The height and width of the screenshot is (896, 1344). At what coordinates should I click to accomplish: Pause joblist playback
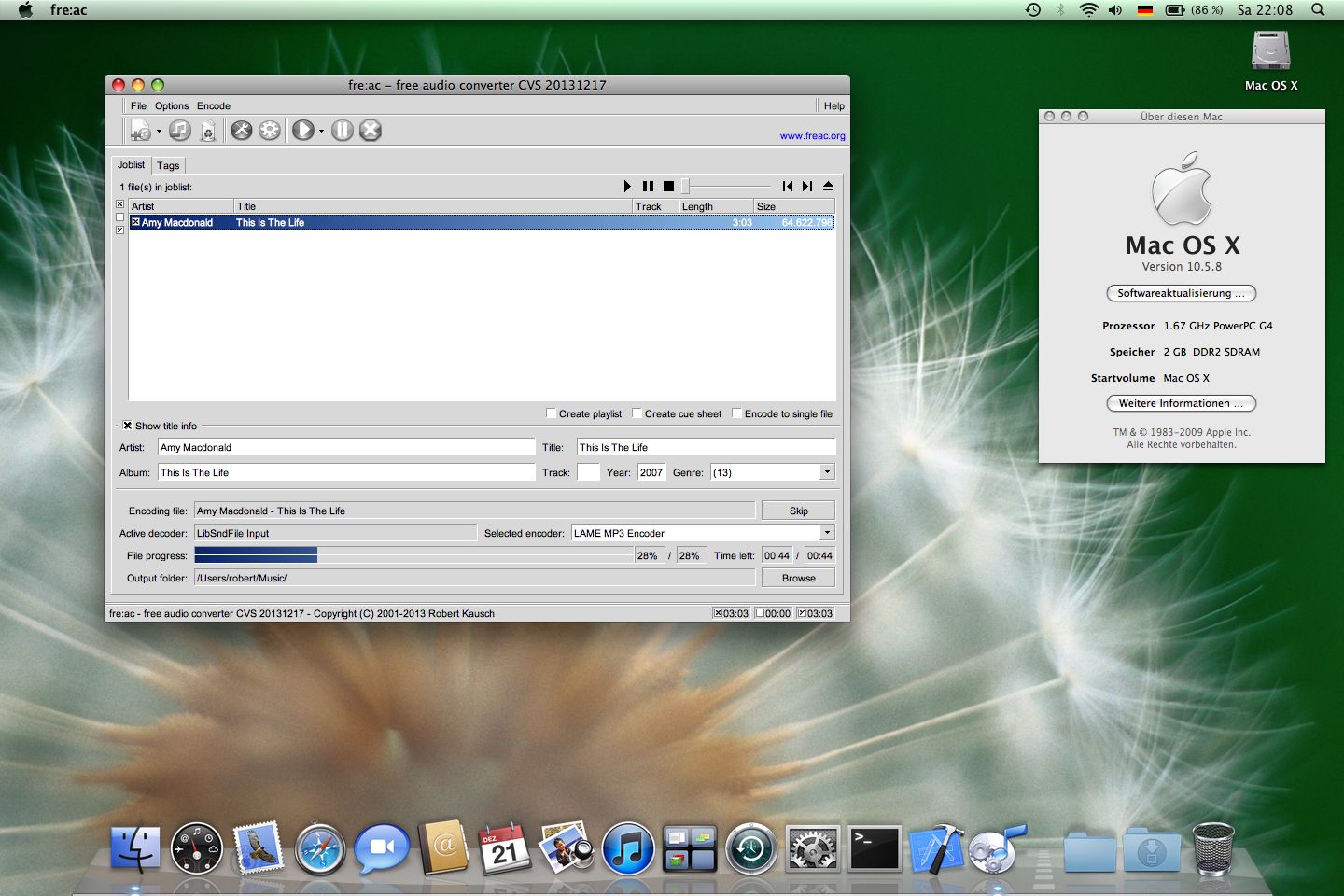point(648,187)
